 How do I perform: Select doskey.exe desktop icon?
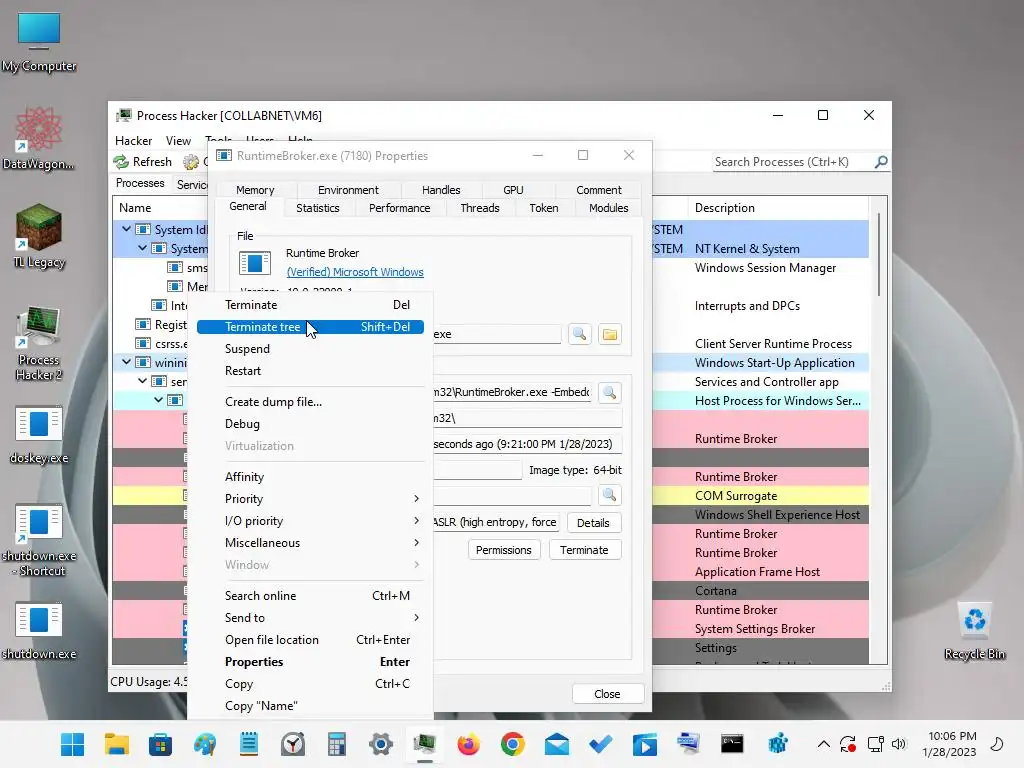click(39, 434)
